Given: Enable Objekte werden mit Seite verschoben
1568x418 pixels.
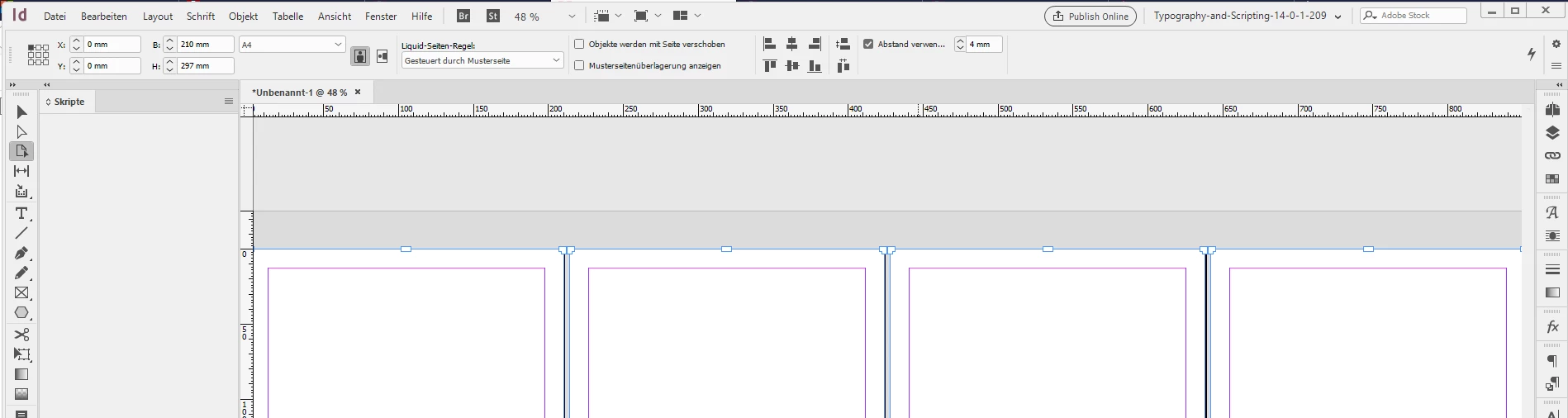Looking at the screenshot, I should (579, 44).
